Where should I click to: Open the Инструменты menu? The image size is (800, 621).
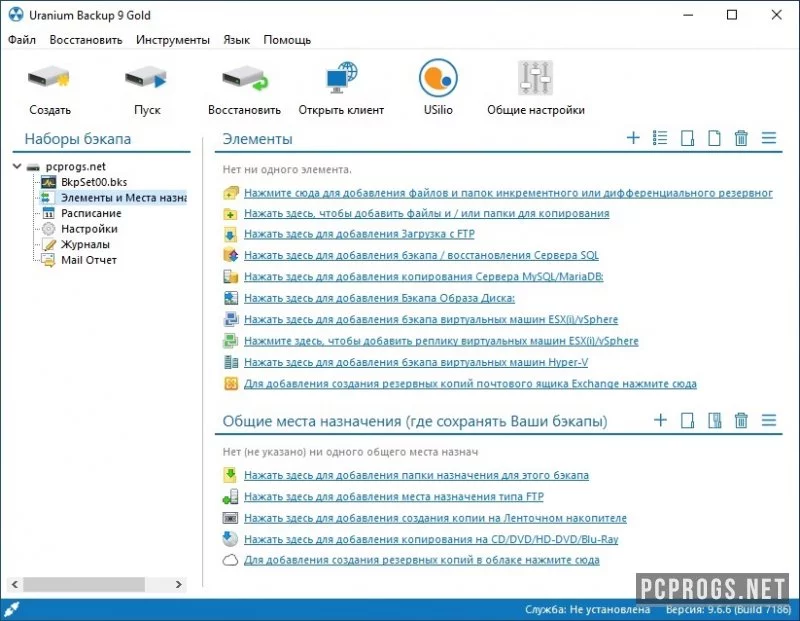pyautogui.click(x=172, y=40)
